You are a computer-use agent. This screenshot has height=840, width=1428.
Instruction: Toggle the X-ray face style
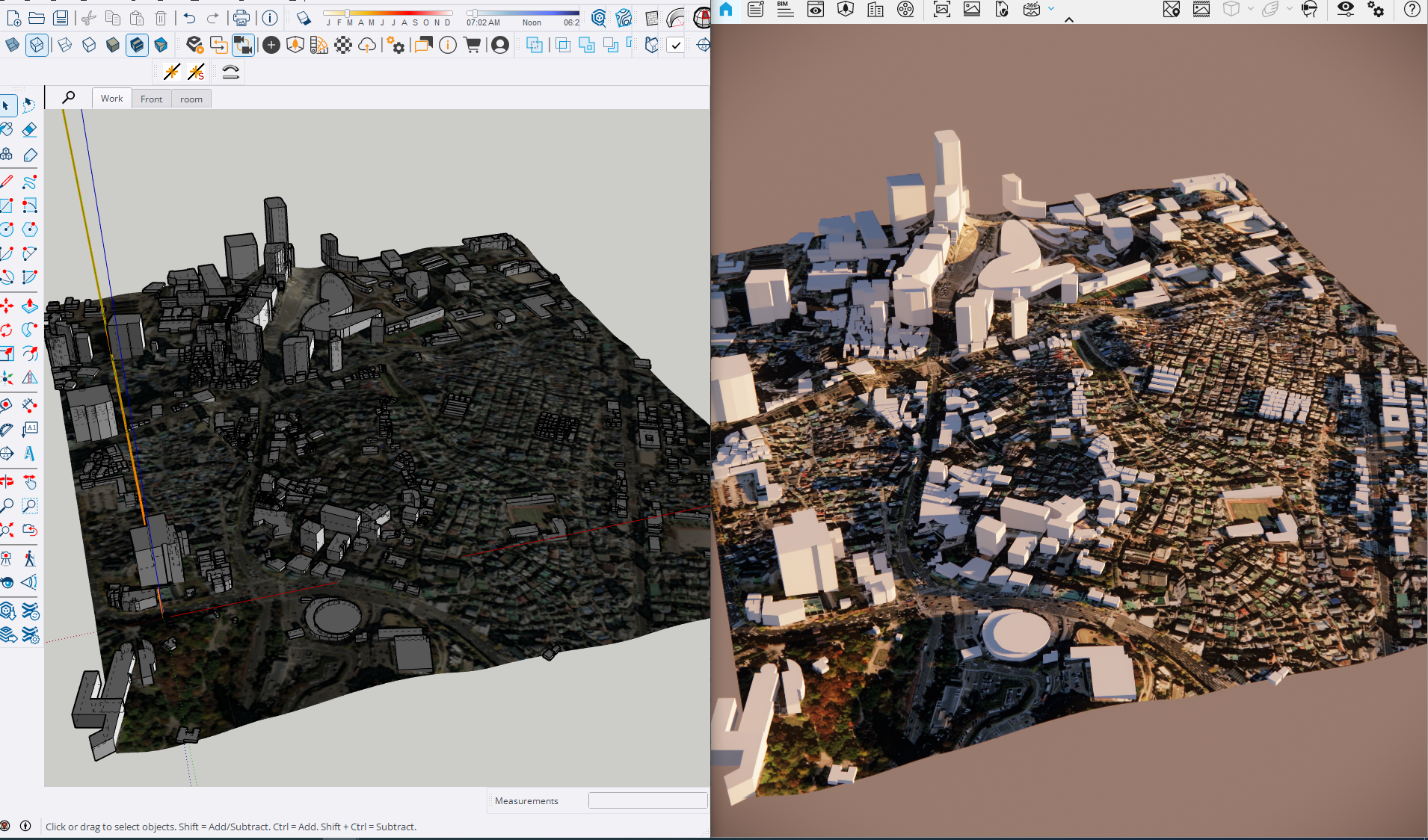[x=12, y=46]
